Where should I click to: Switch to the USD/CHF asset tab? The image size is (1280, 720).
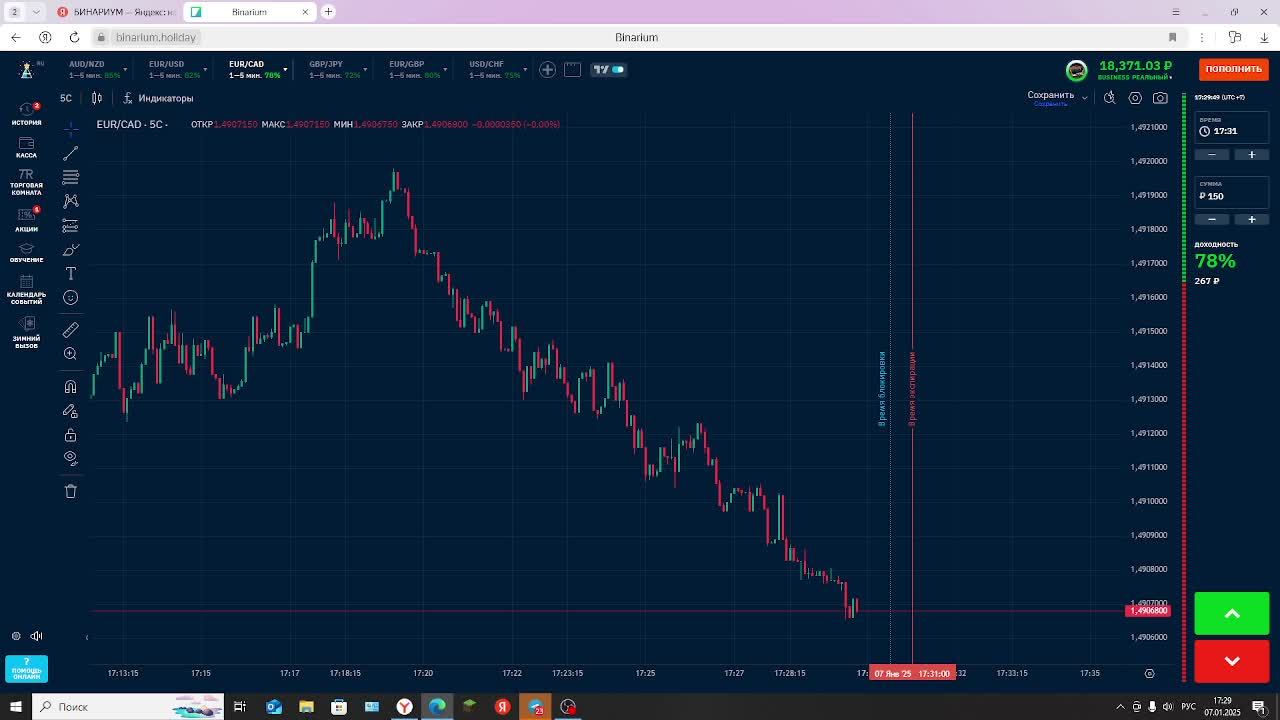pos(494,69)
